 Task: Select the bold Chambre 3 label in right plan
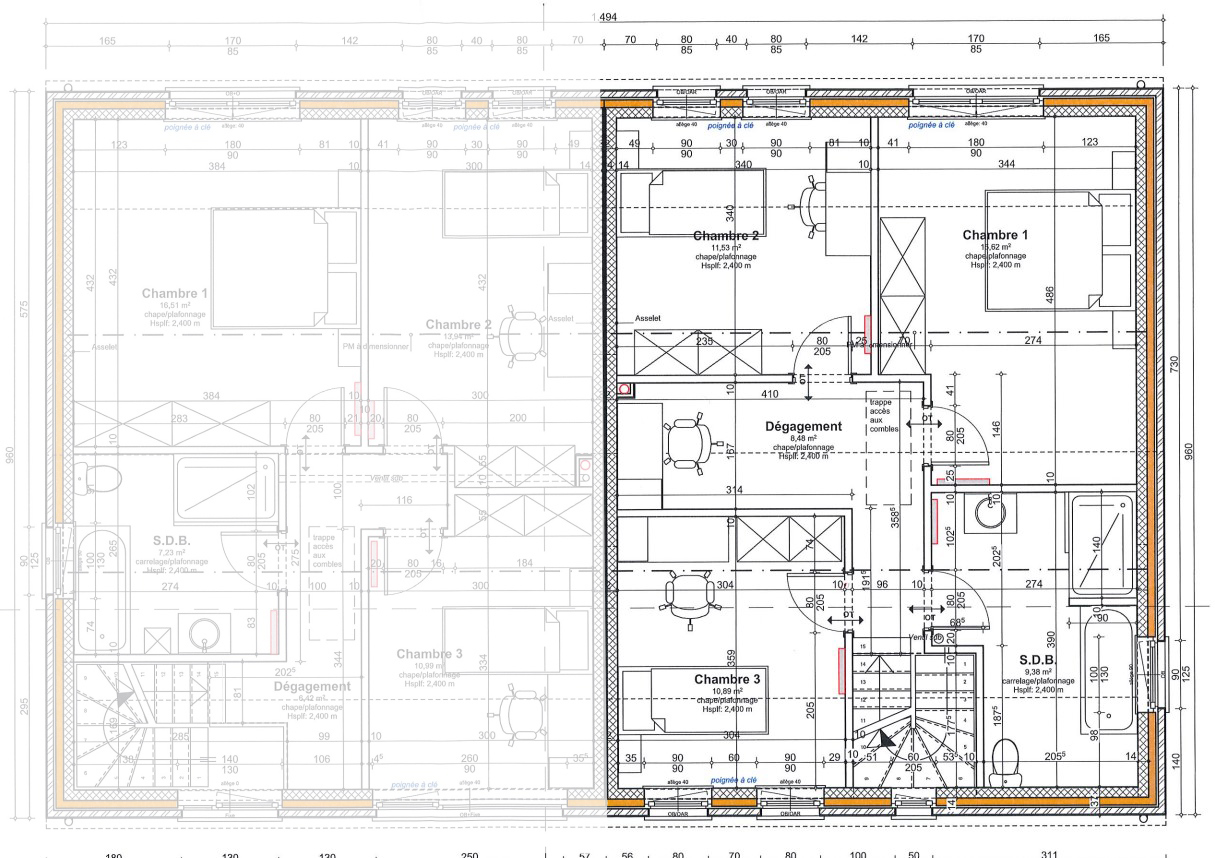pyautogui.click(x=728, y=679)
